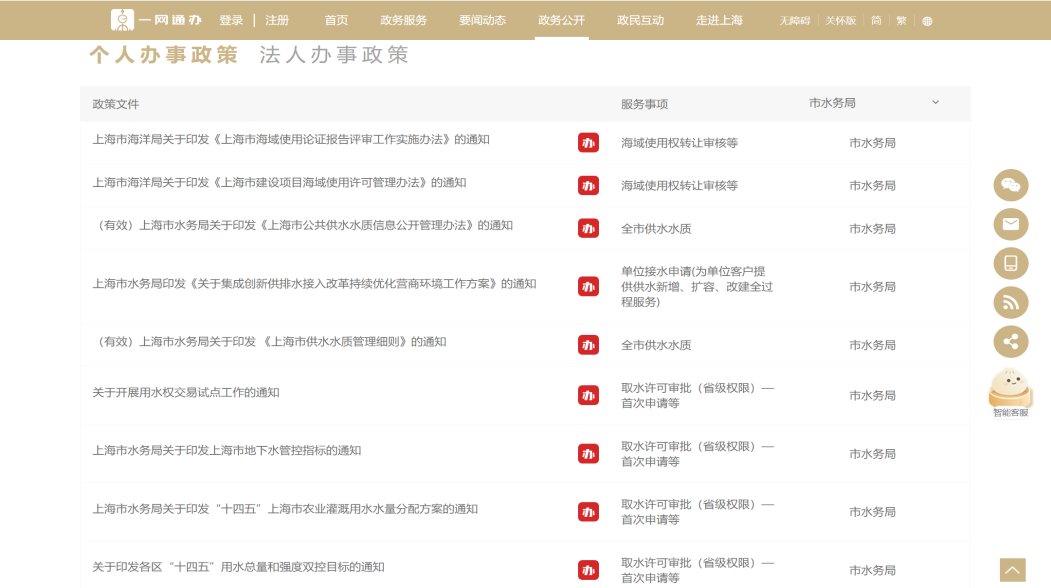
Task: Open the 智能客服 dumpling assistant
Action: click(1010, 392)
